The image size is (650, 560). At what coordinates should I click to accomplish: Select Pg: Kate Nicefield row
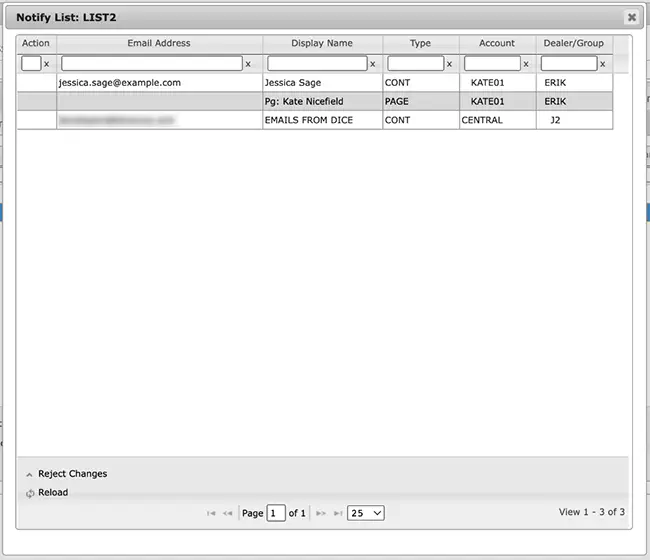pyautogui.click(x=315, y=102)
